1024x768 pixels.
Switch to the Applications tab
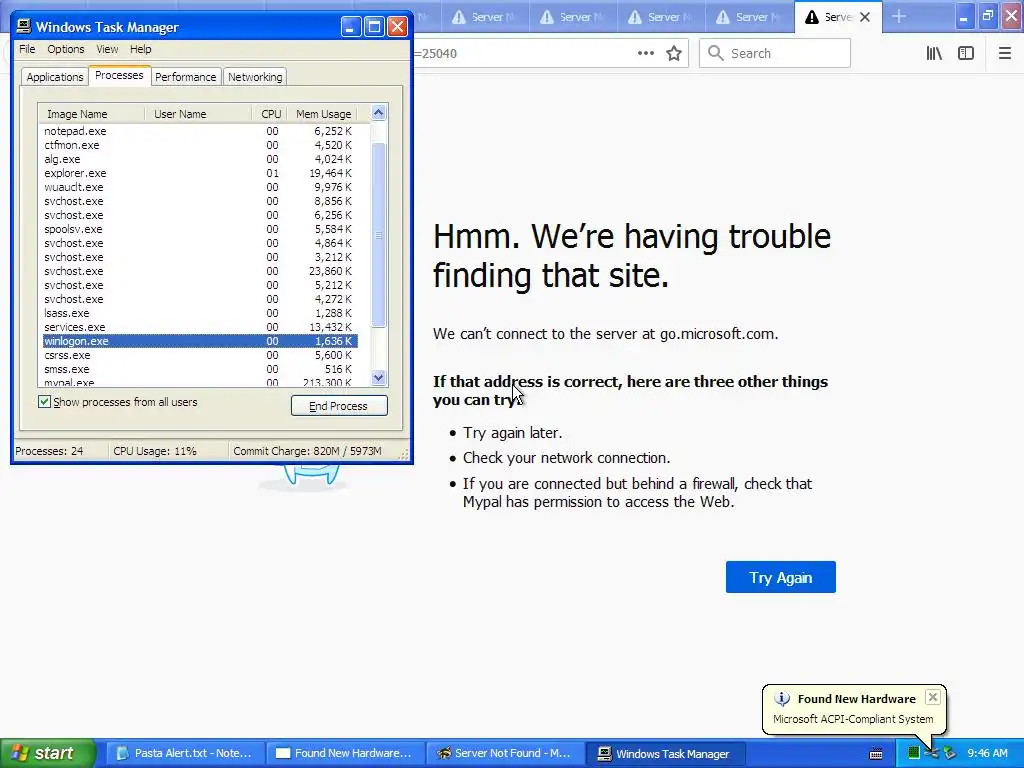pos(55,77)
